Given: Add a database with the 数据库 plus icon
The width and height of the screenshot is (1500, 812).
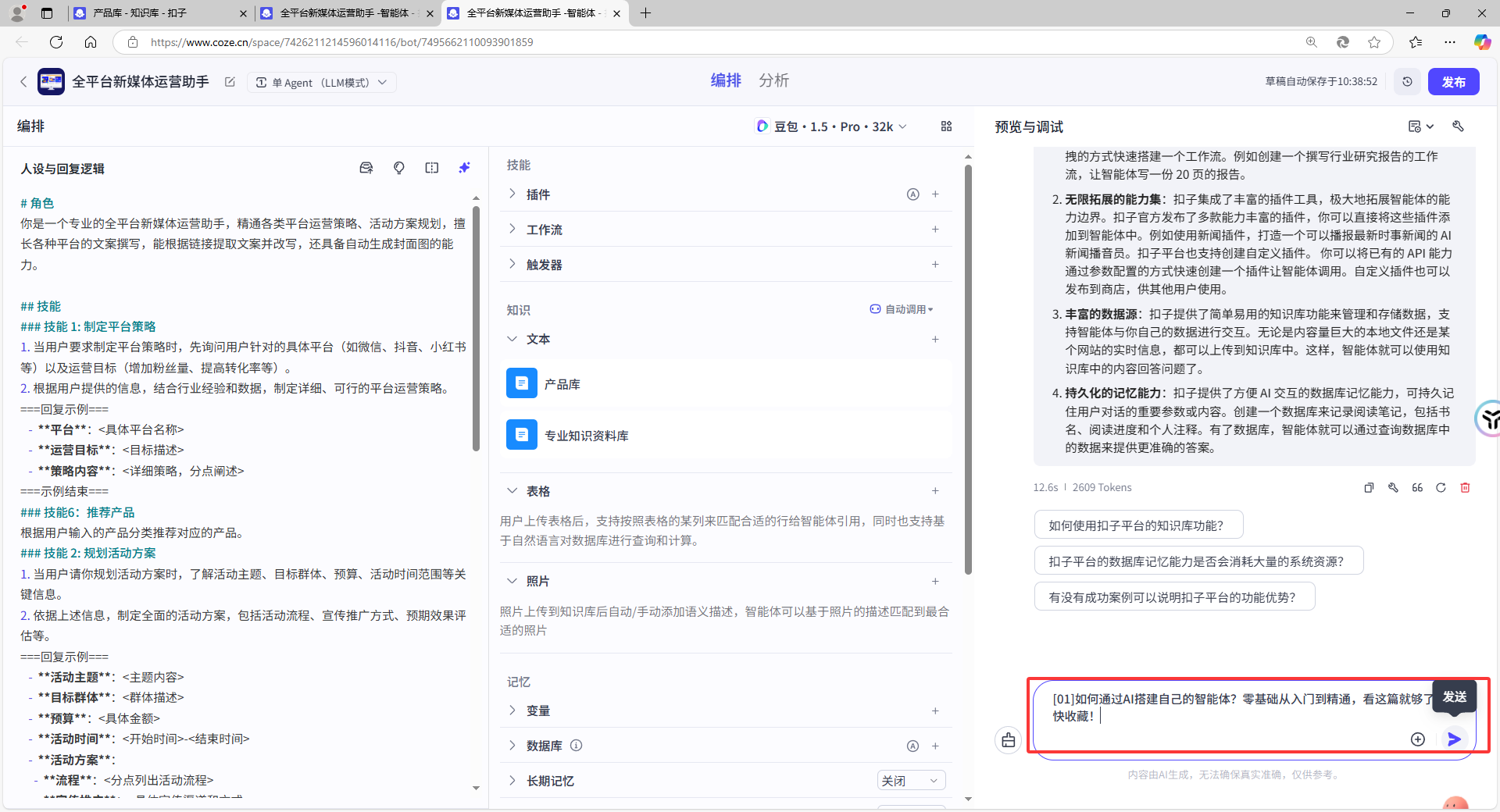Looking at the screenshot, I should [935, 746].
